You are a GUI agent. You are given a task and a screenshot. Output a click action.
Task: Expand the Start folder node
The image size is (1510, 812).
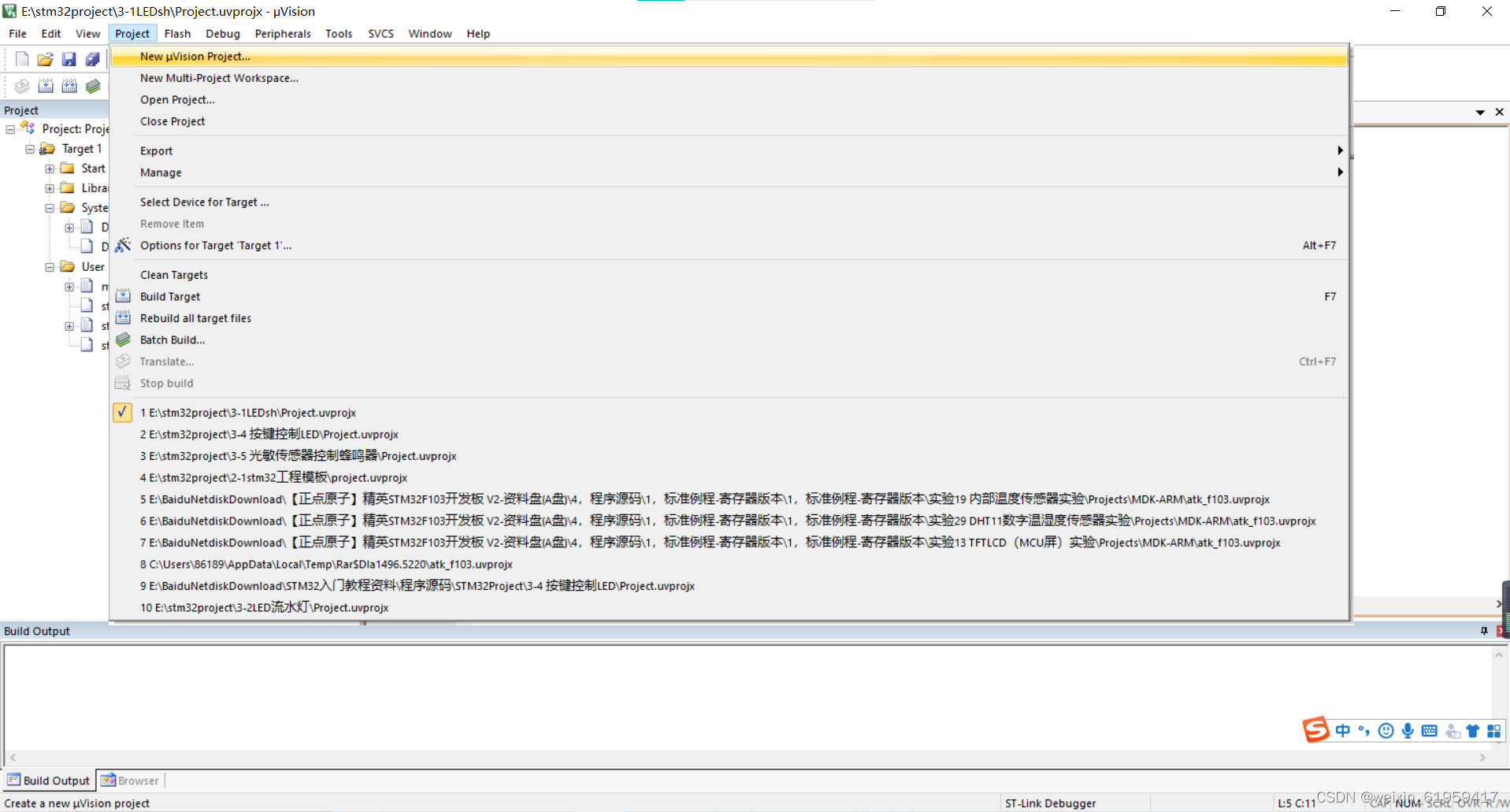point(50,169)
